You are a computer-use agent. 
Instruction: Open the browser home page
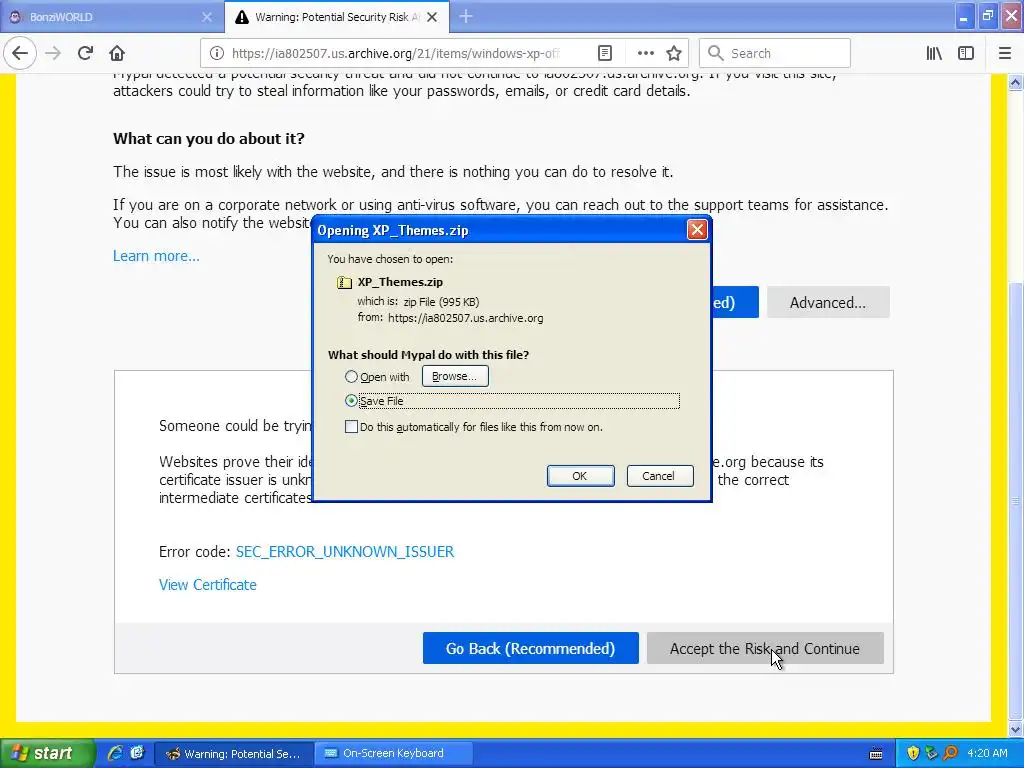117,53
